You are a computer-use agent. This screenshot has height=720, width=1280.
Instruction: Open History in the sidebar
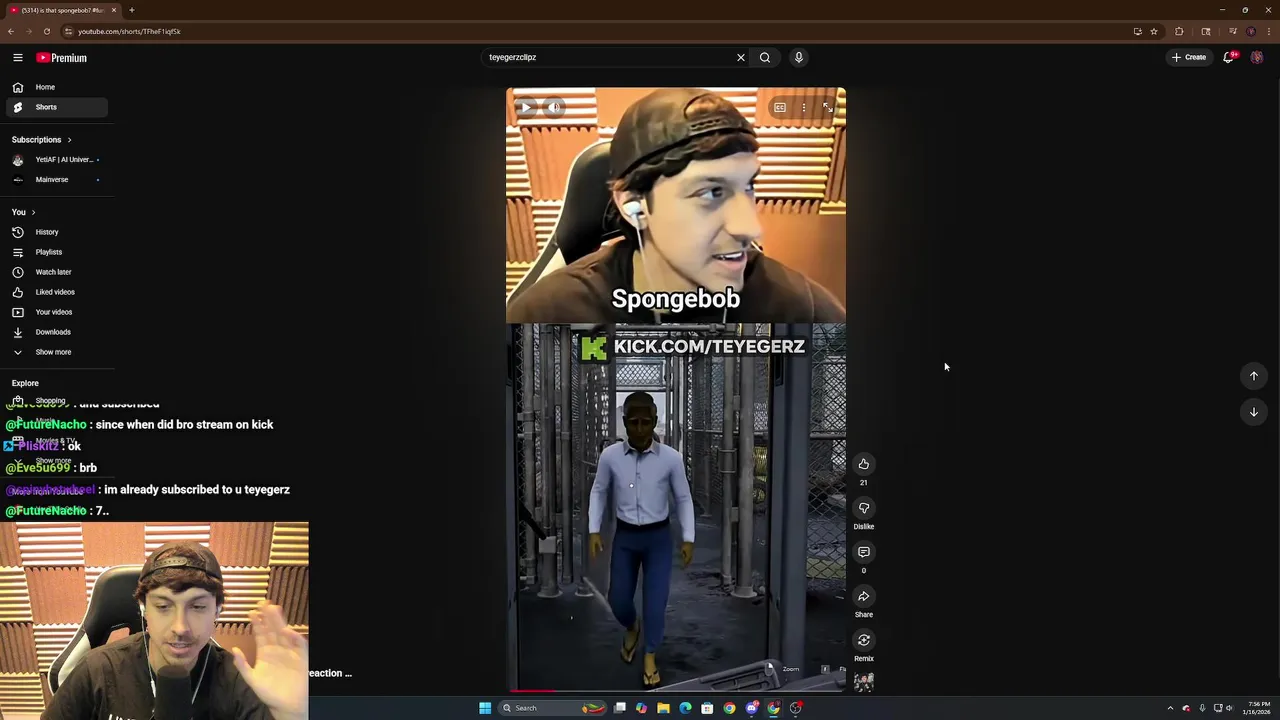(x=56, y=232)
